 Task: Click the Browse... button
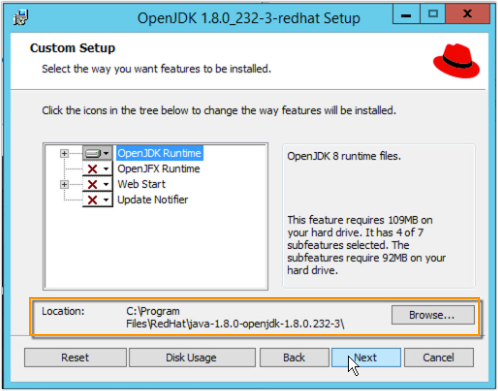coord(433,315)
